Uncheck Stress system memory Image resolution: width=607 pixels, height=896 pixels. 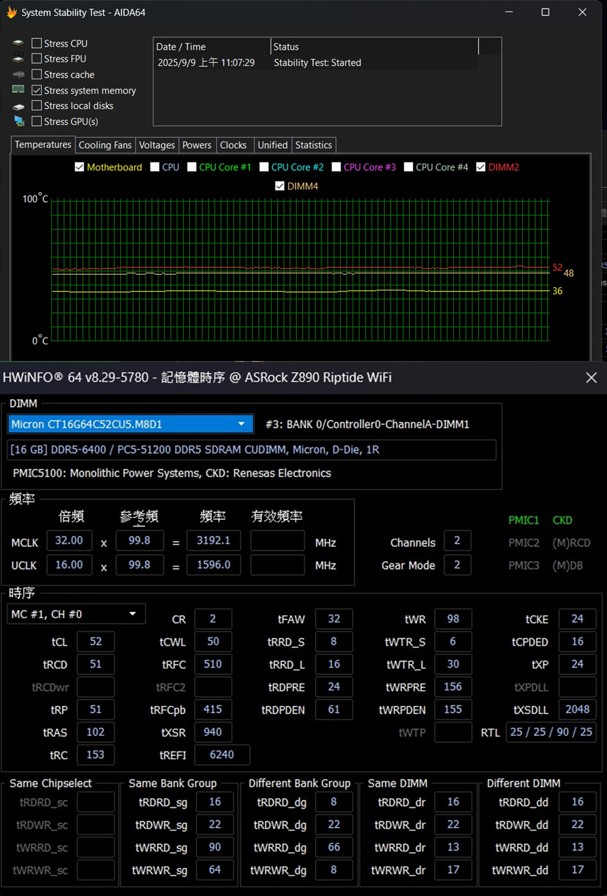coord(37,90)
